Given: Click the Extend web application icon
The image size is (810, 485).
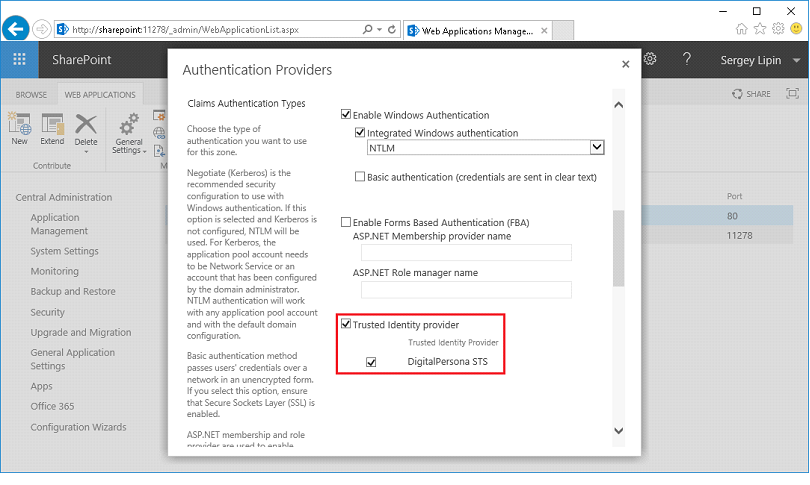Looking at the screenshot, I should pyautogui.click(x=52, y=128).
